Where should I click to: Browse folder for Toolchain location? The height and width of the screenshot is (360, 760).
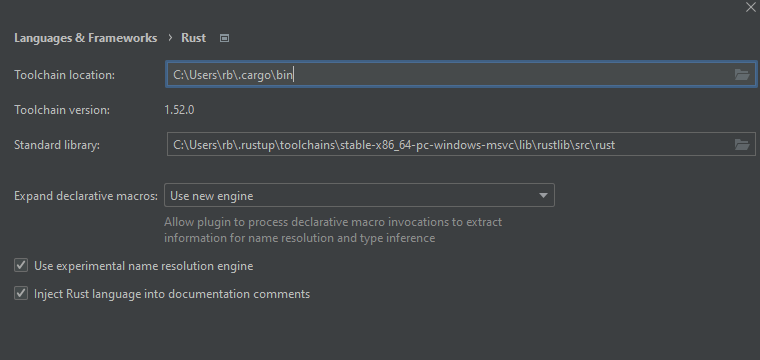(742, 75)
